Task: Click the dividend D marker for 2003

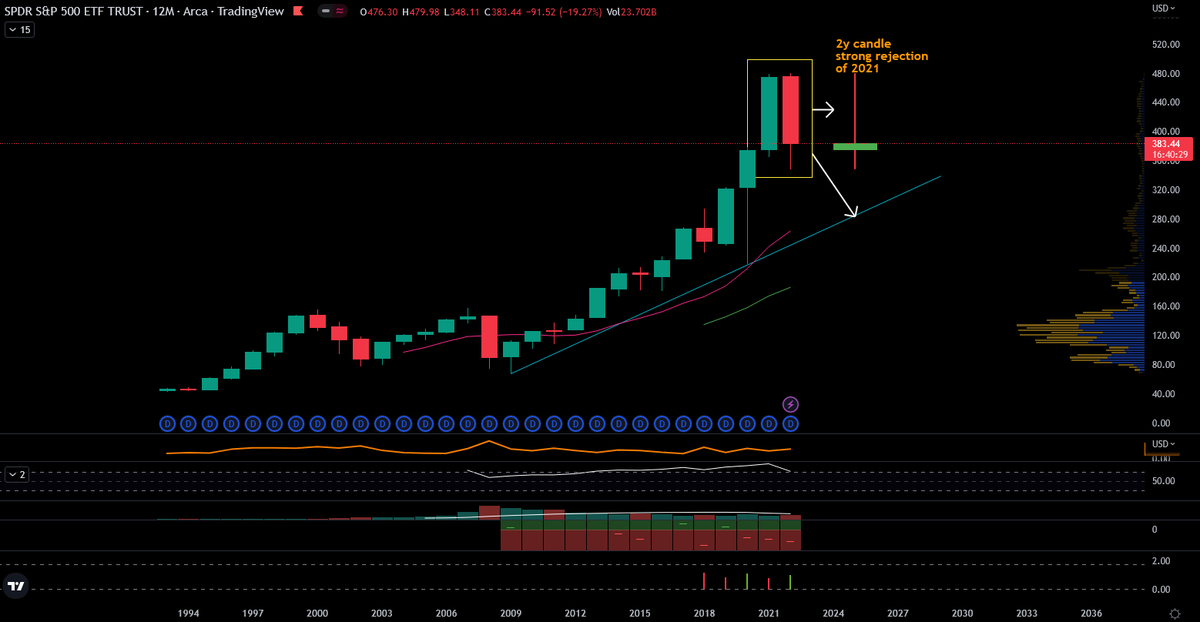Action: point(382,424)
